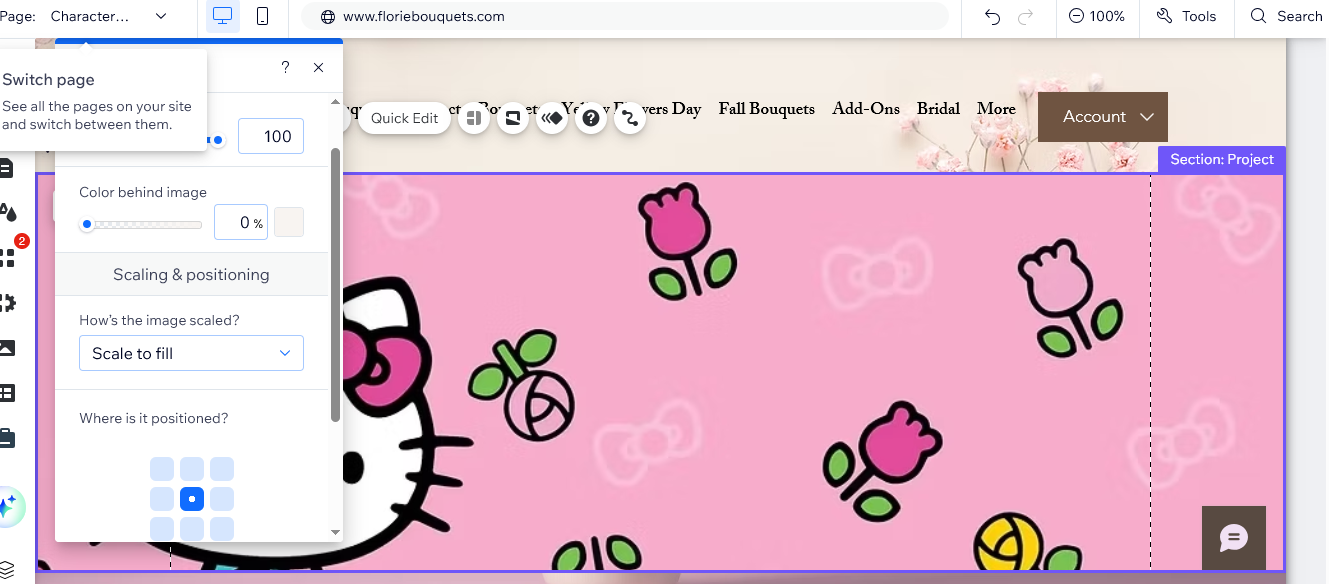This screenshot has height=584, width=1329.
Task: Click the animation diamond icon
Action: pyautogui.click(x=552, y=118)
